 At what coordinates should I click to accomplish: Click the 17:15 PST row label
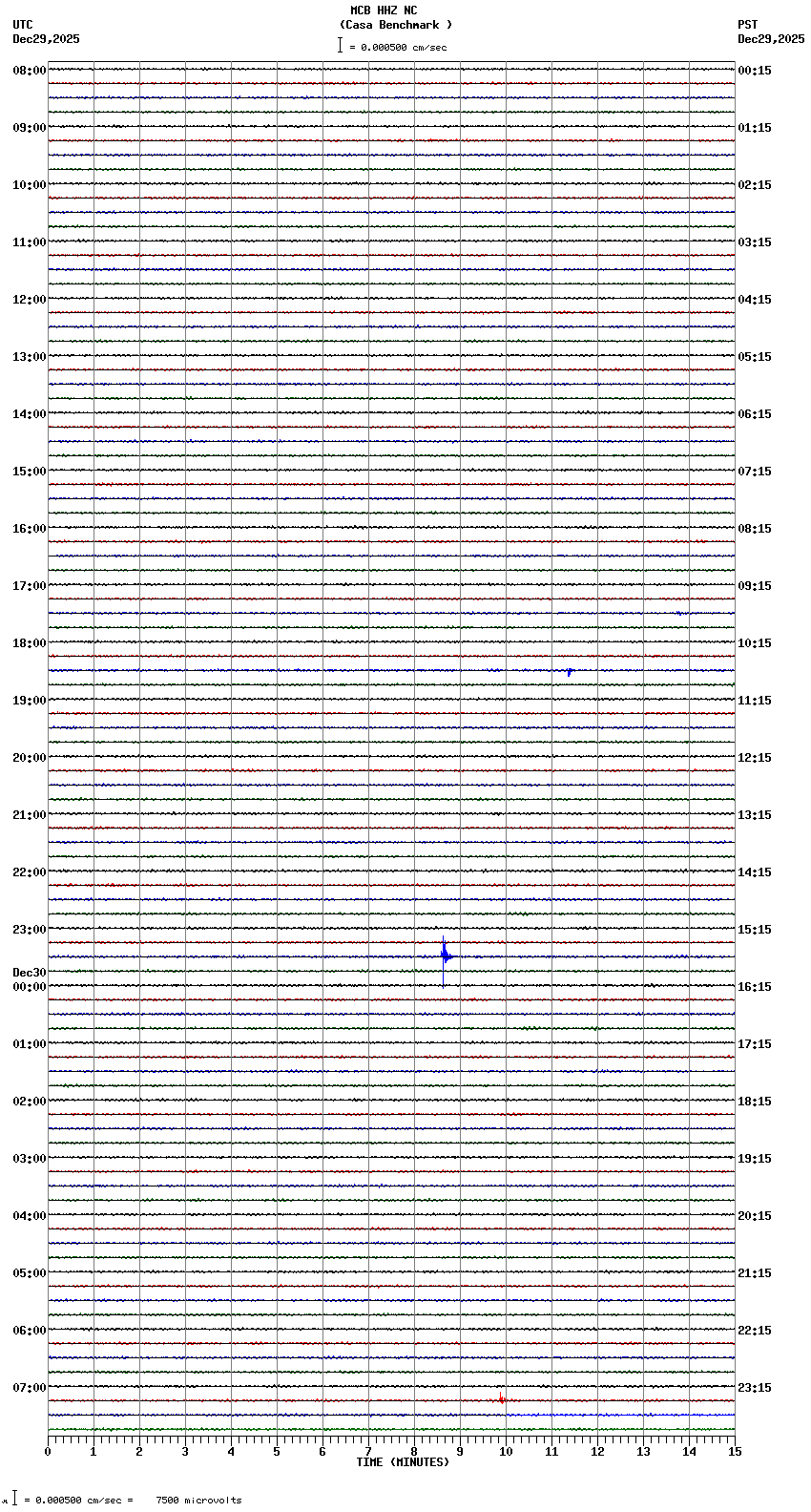[x=755, y=1044]
